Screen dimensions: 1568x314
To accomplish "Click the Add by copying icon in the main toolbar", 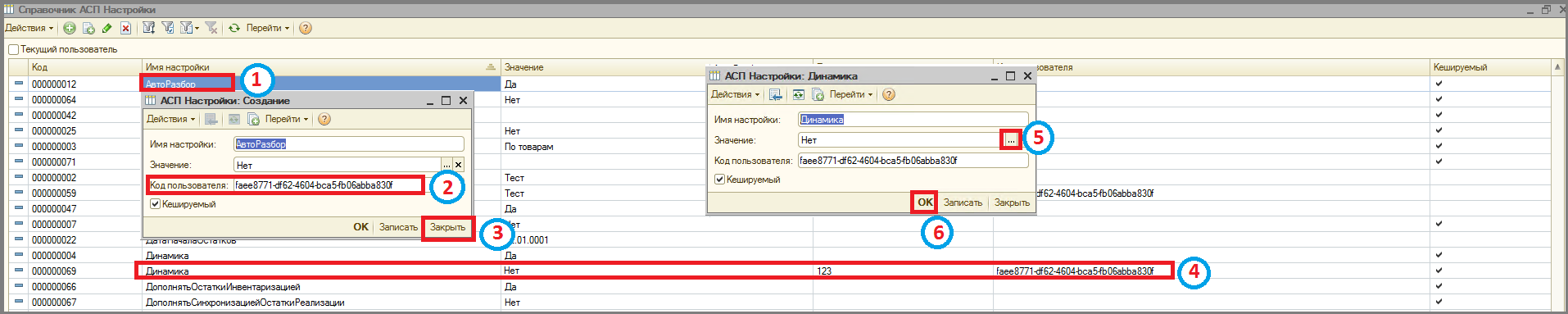I will coord(88,28).
